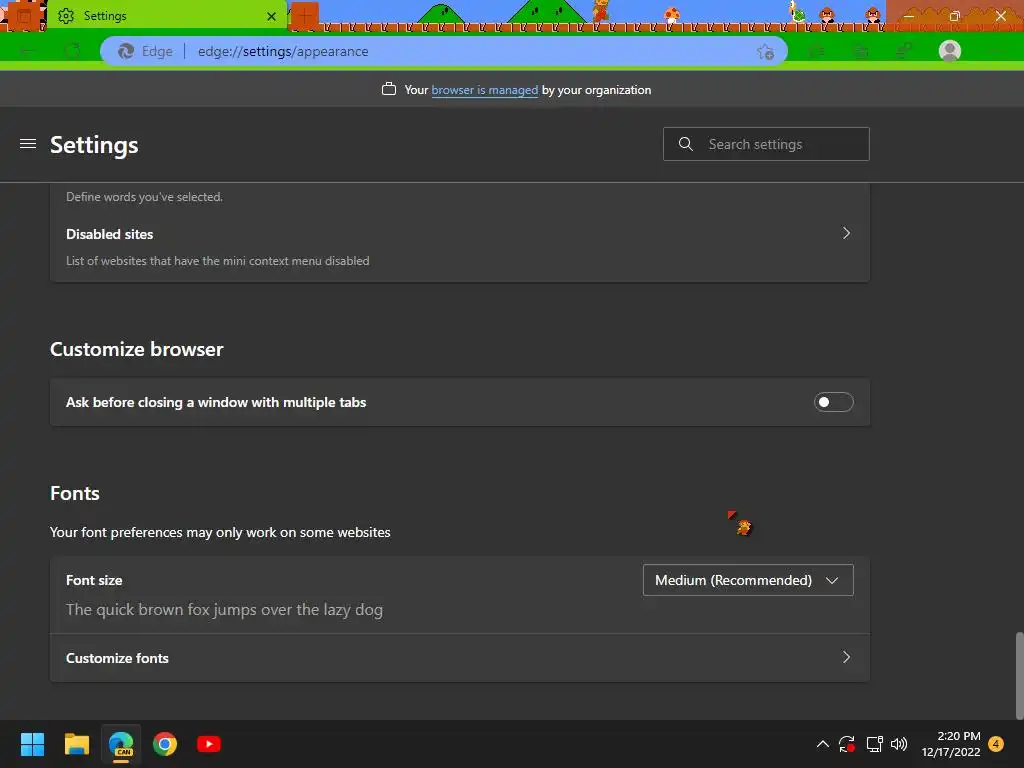Open the tab actions menu icon
The width and height of the screenshot is (1024, 768).
[24, 16]
